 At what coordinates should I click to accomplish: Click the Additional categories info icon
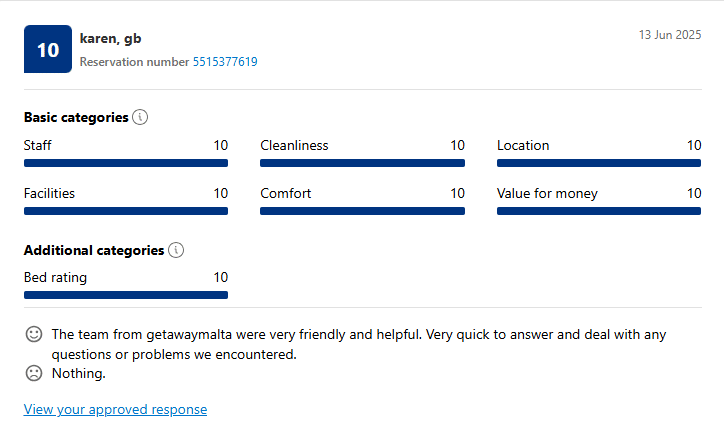(x=176, y=250)
